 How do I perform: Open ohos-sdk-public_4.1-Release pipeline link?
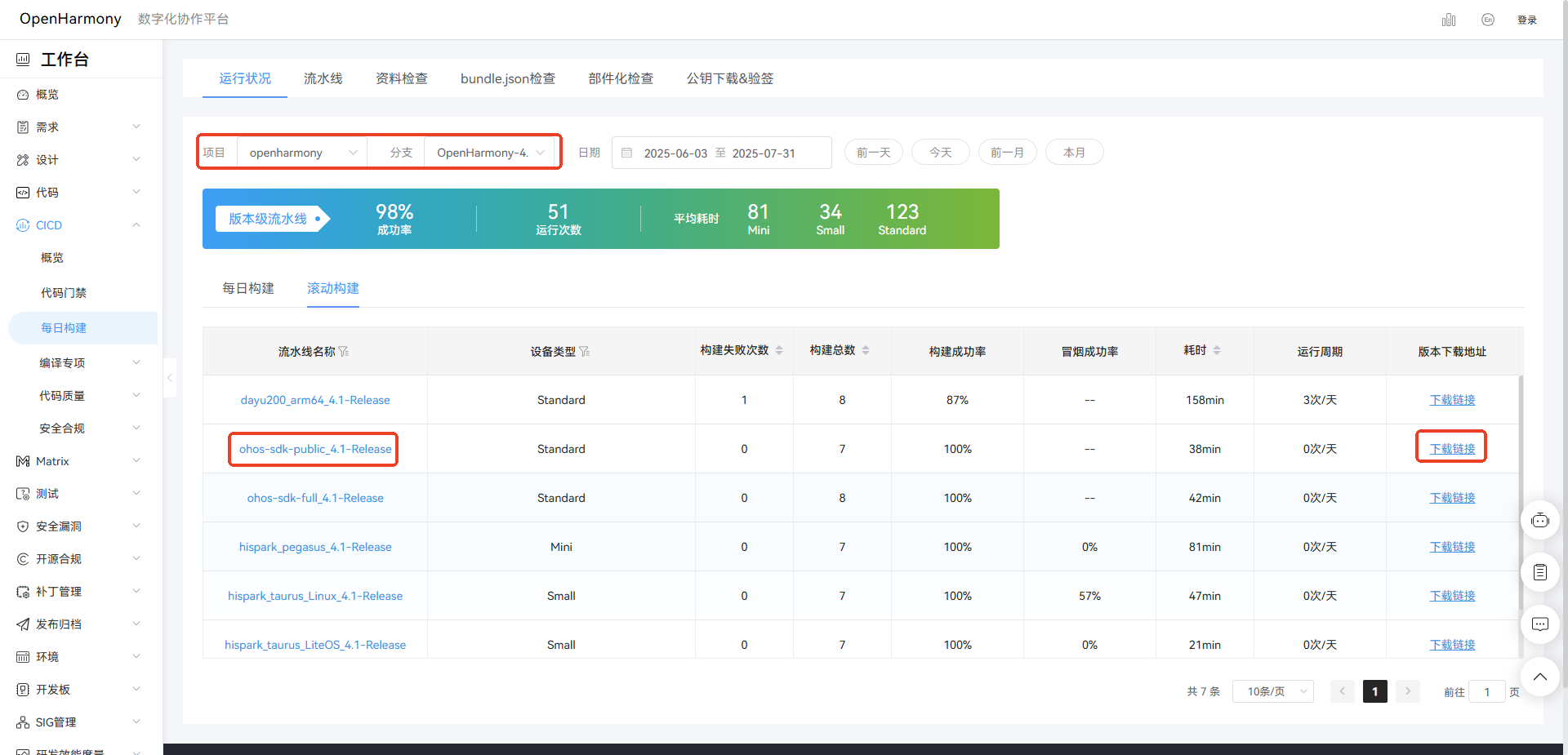tap(315, 449)
